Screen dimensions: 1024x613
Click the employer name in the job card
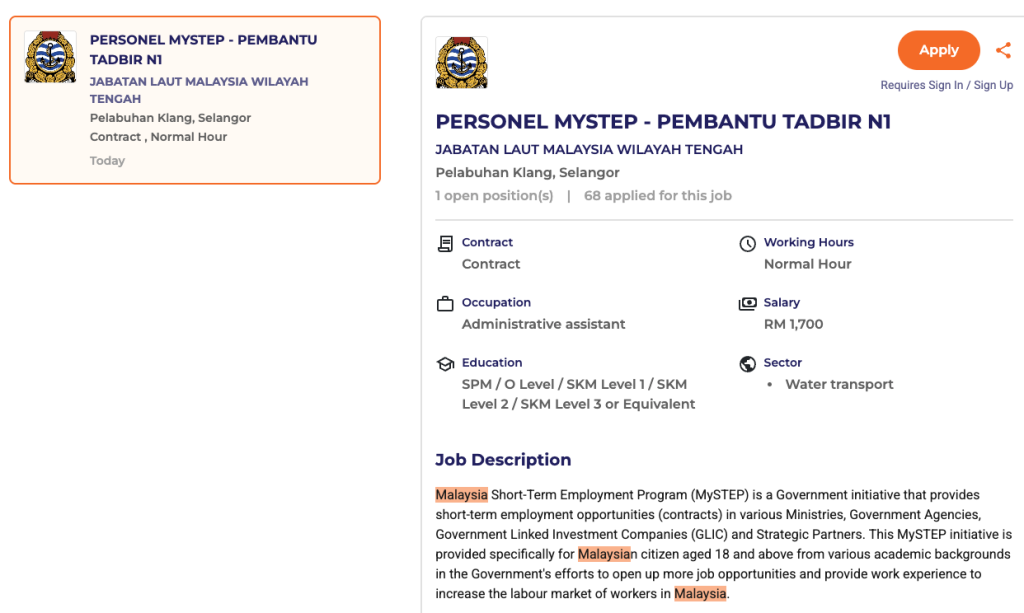pyautogui.click(x=199, y=90)
